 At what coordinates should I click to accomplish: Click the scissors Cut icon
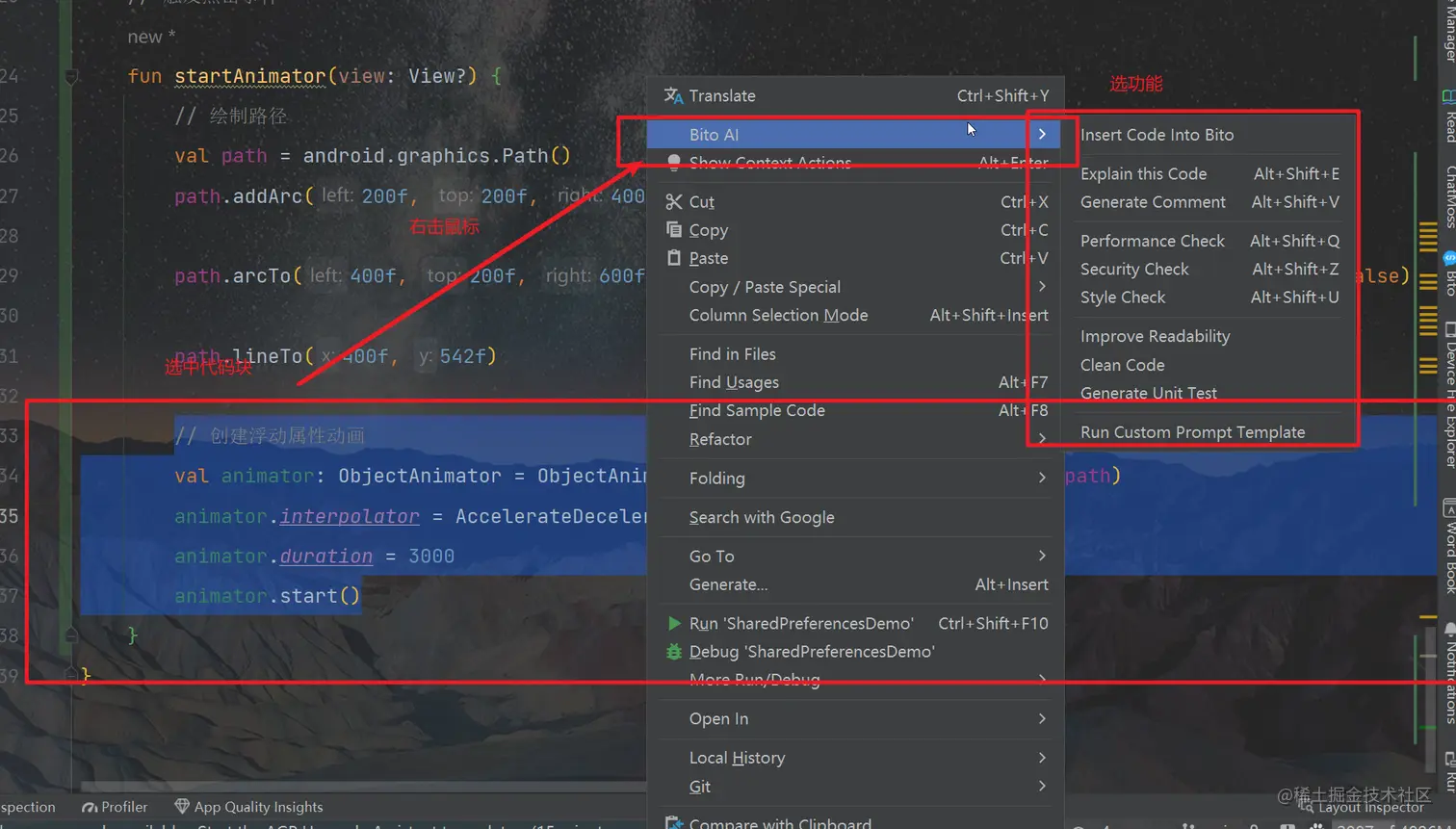coord(673,201)
